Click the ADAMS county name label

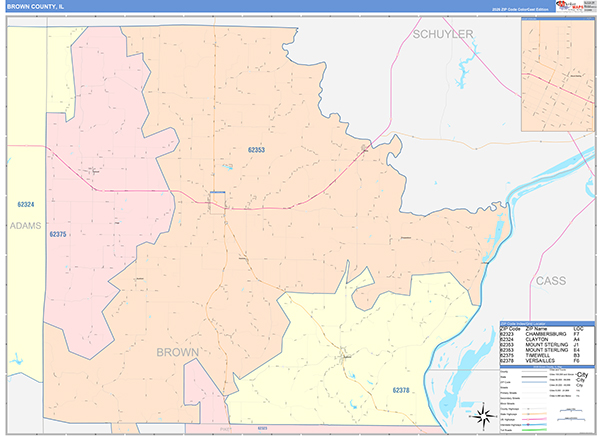point(25,226)
